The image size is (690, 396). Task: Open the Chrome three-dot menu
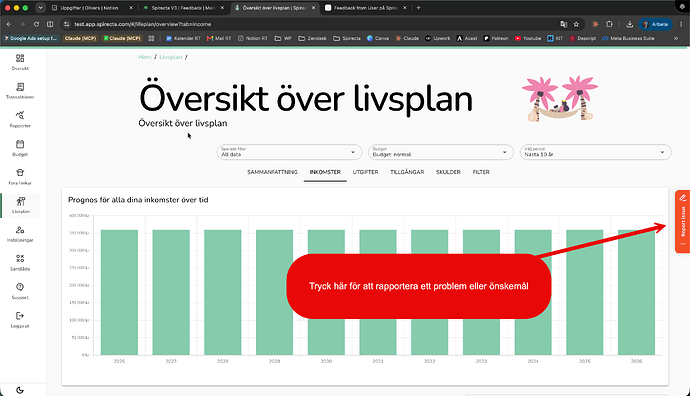(681, 24)
